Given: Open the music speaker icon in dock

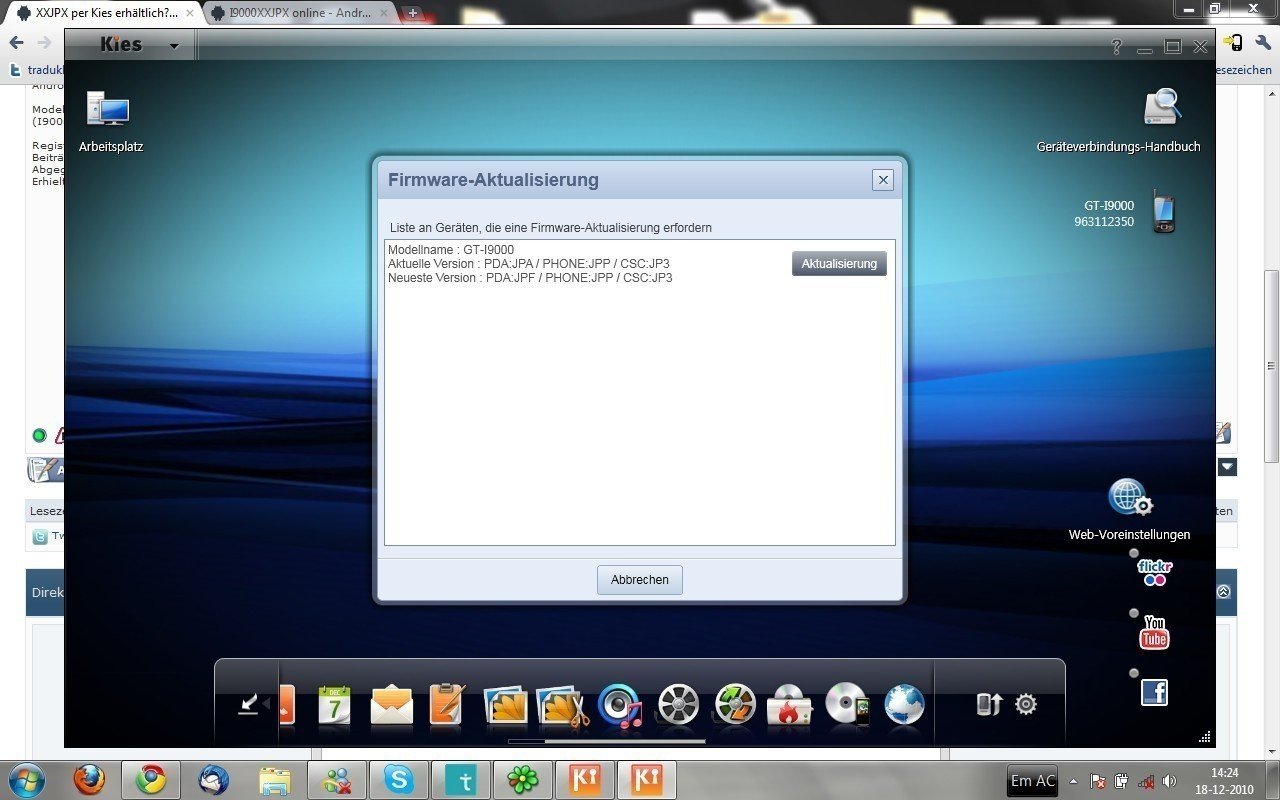Looking at the screenshot, I should coord(620,706).
